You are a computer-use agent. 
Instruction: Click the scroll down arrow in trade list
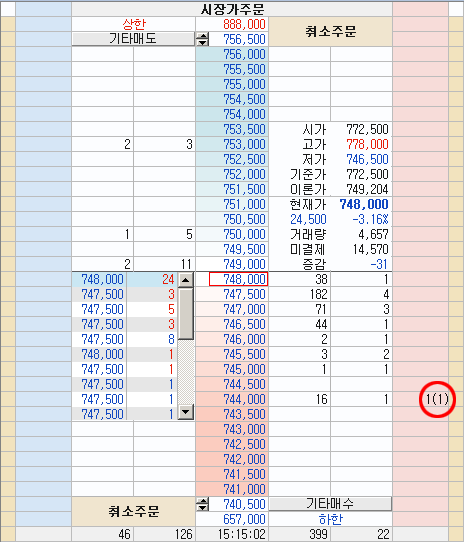pyautogui.click(x=186, y=412)
